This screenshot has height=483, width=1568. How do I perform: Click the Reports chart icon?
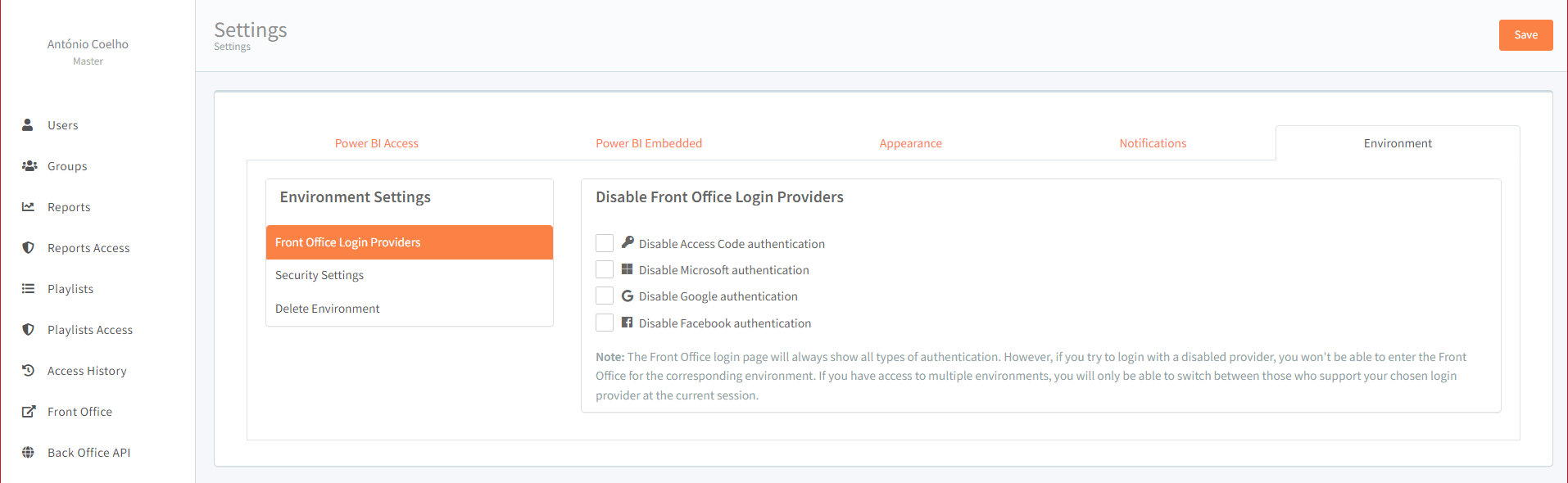(28, 206)
